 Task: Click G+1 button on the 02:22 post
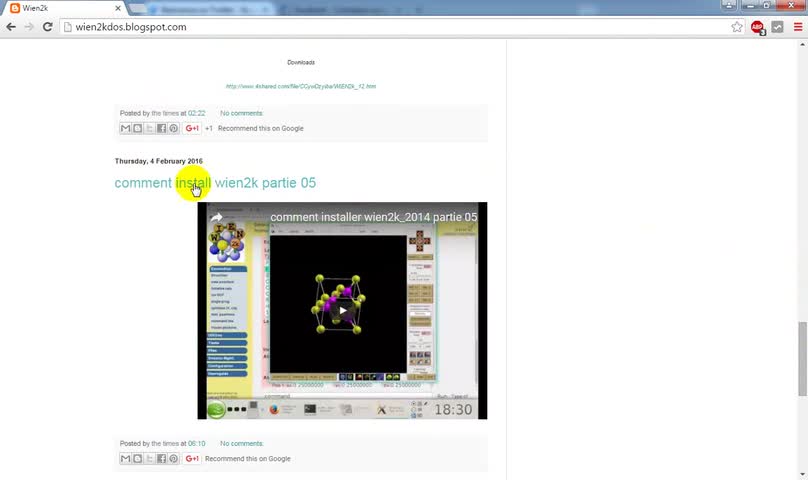192,128
